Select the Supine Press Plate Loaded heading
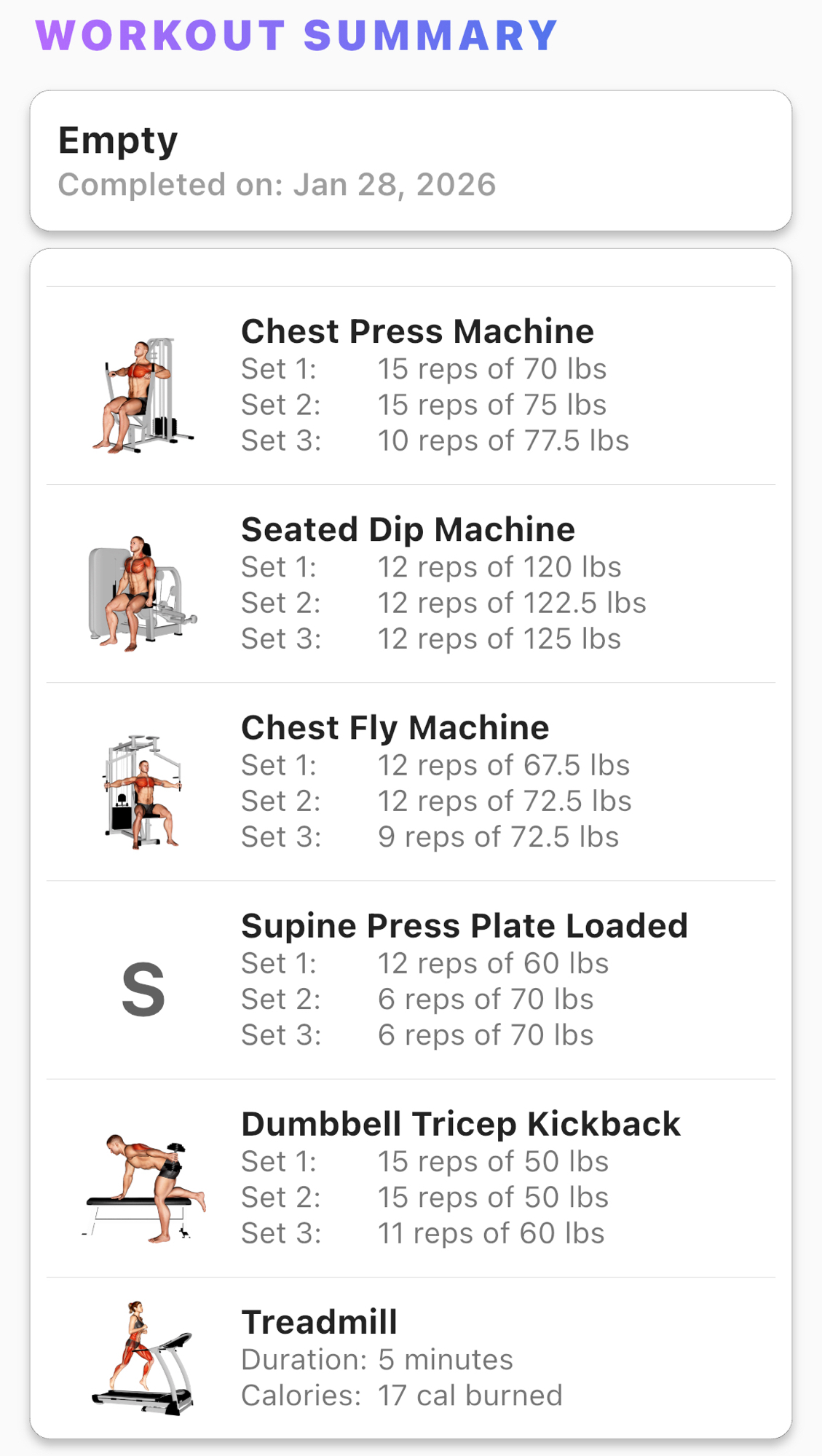This screenshot has height=1456, width=822. [464, 926]
